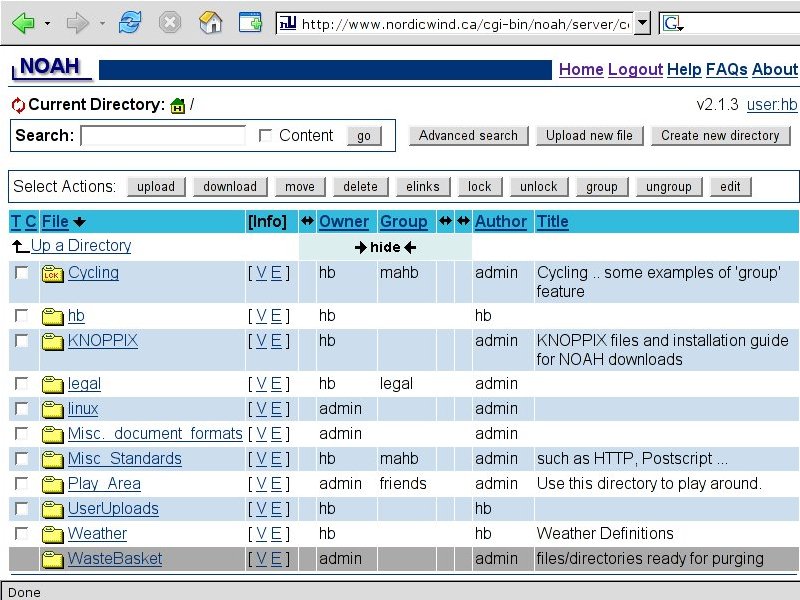Enable the Content search checkbox
Viewport: 800px width, 600px height.
click(x=265, y=136)
